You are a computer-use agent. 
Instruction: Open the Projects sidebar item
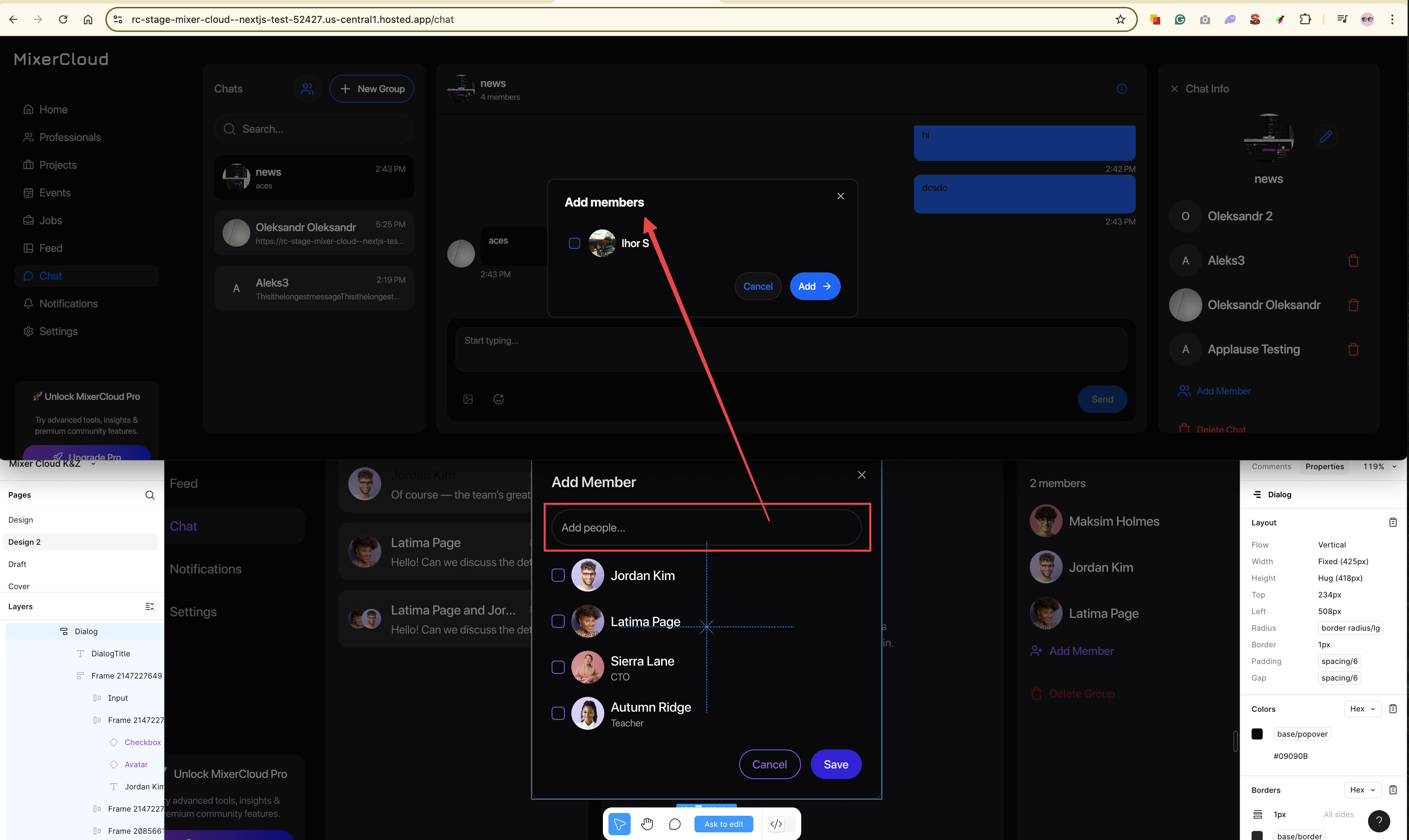(58, 165)
